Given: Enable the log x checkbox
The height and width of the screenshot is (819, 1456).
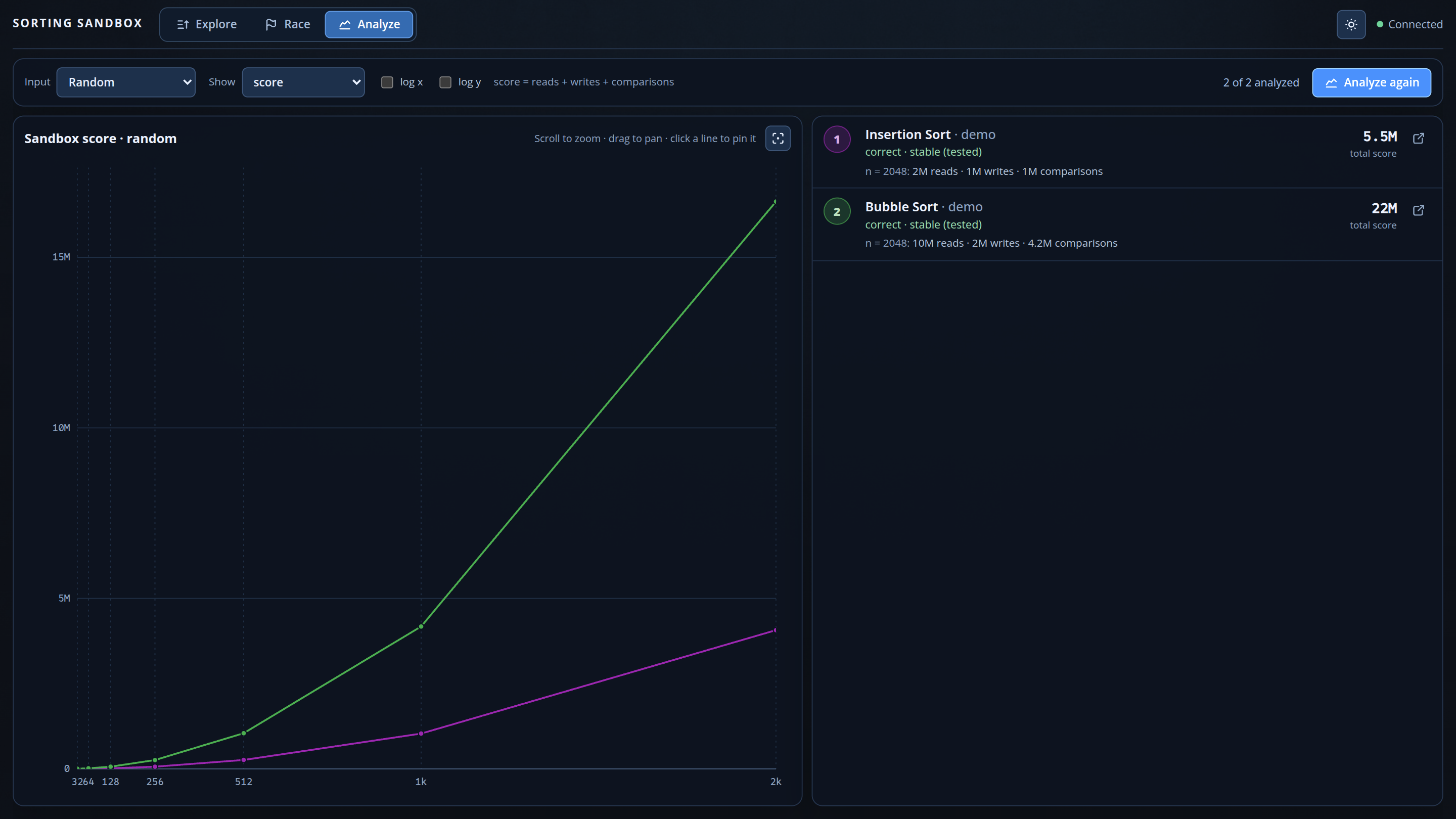Looking at the screenshot, I should point(387,82).
